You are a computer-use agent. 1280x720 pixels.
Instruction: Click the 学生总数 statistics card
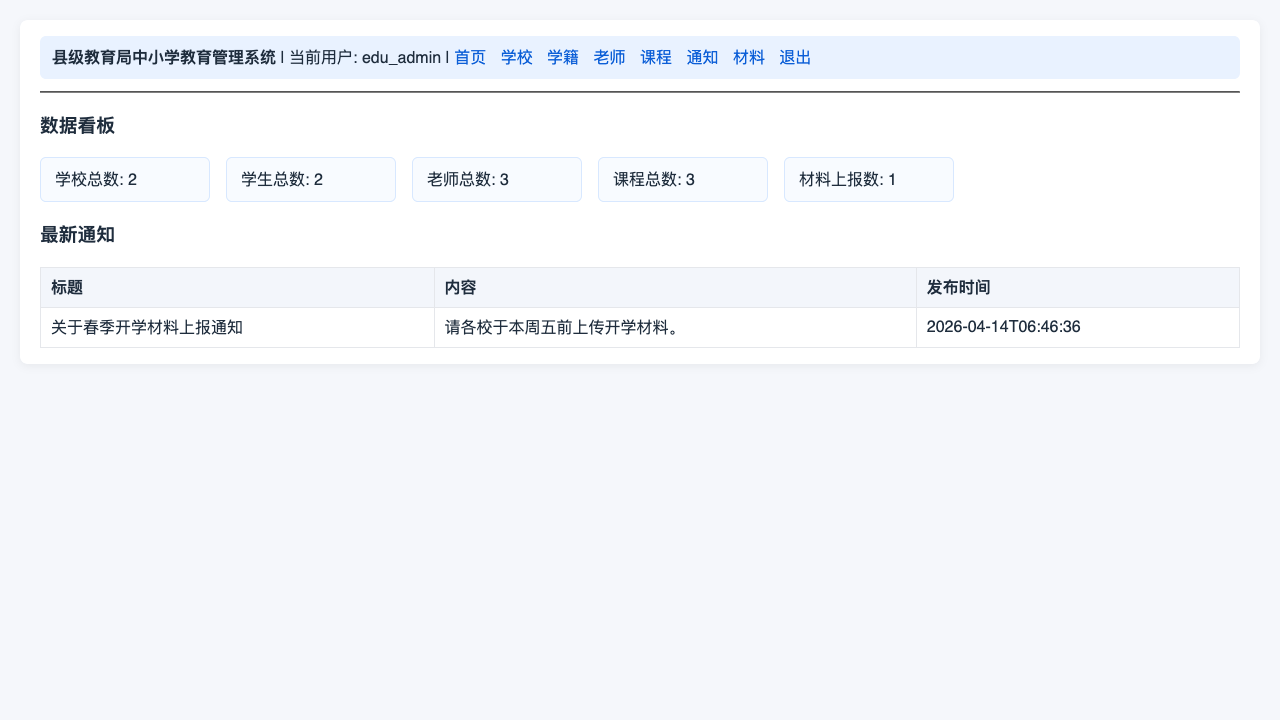tap(311, 180)
